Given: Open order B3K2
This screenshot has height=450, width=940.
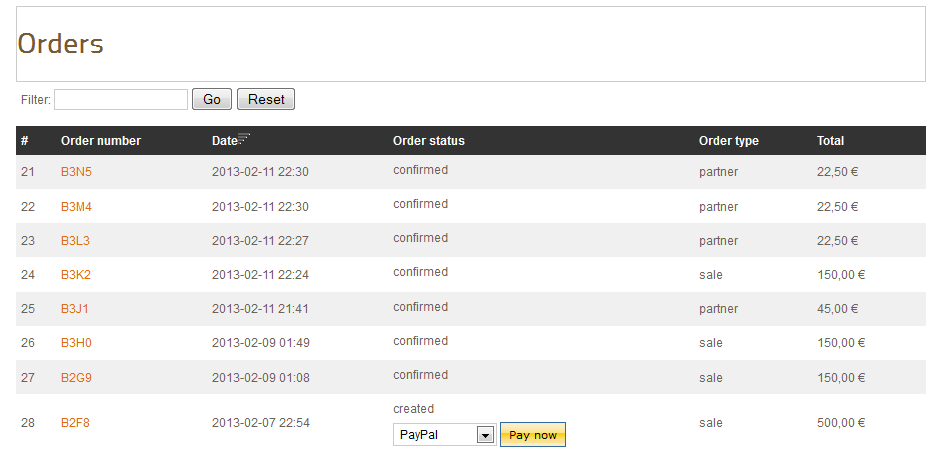Looking at the screenshot, I should tap(76, 275).
